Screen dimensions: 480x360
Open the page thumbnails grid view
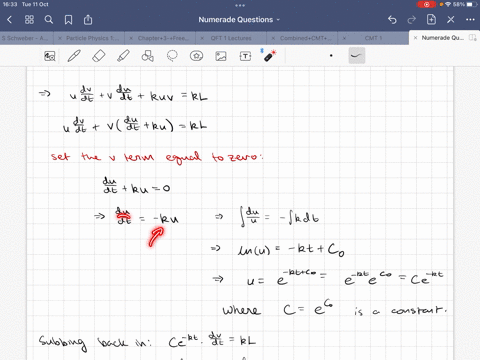(29, 20)
